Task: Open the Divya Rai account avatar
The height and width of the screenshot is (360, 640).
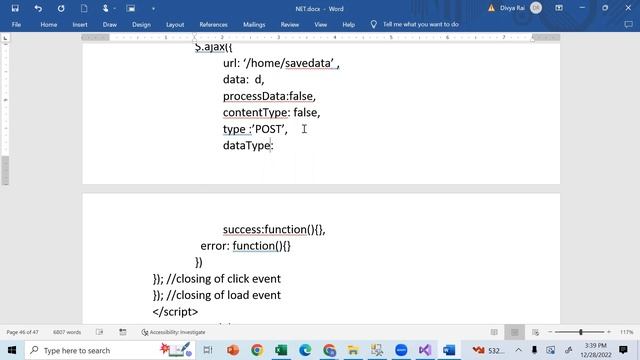Action: [536, 8]
